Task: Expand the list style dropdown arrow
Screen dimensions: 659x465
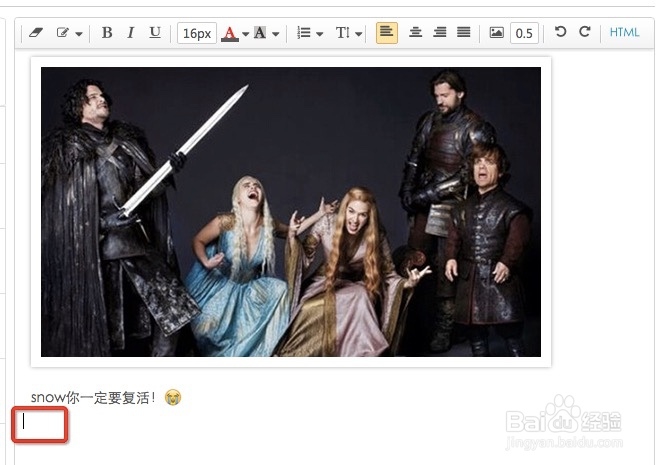Action: (319, 34)
